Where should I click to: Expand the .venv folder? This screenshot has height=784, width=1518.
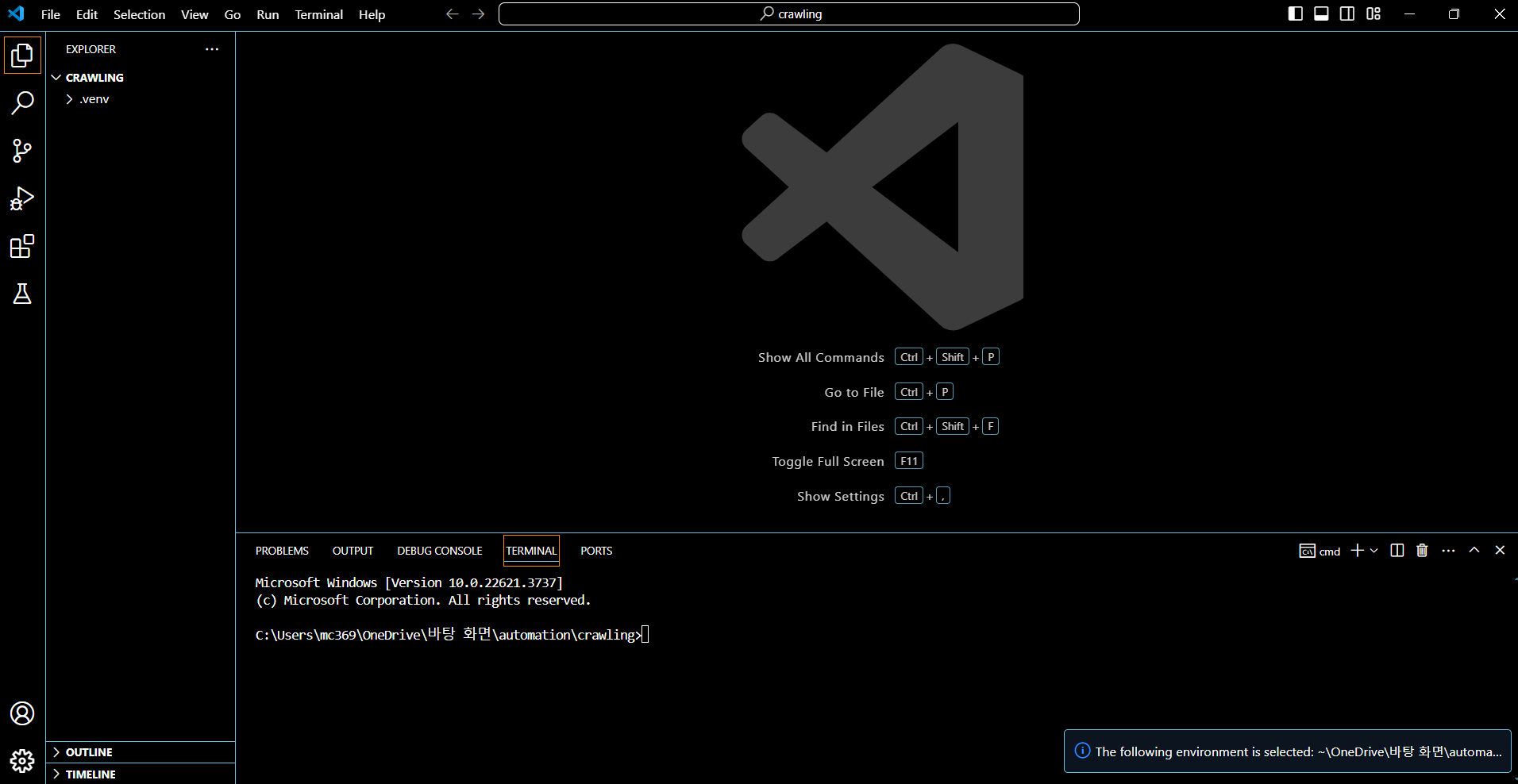tap(141, 99)
